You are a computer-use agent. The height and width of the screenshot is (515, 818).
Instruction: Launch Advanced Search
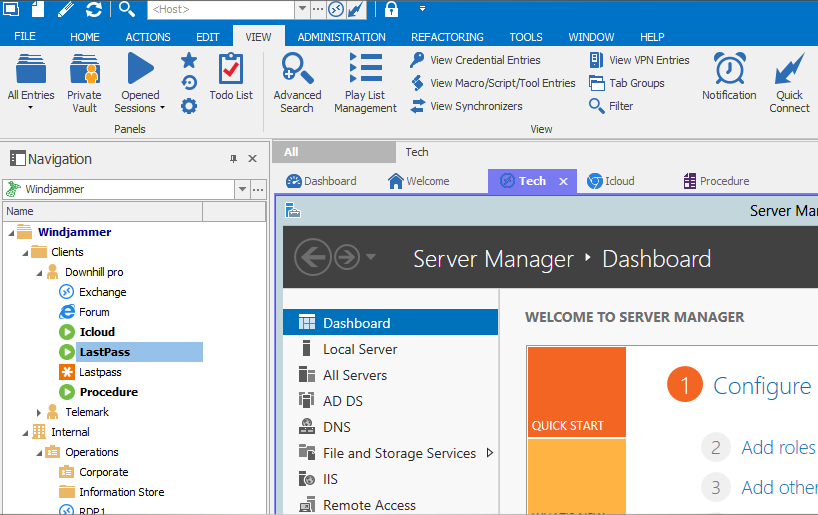pos(297,81)
